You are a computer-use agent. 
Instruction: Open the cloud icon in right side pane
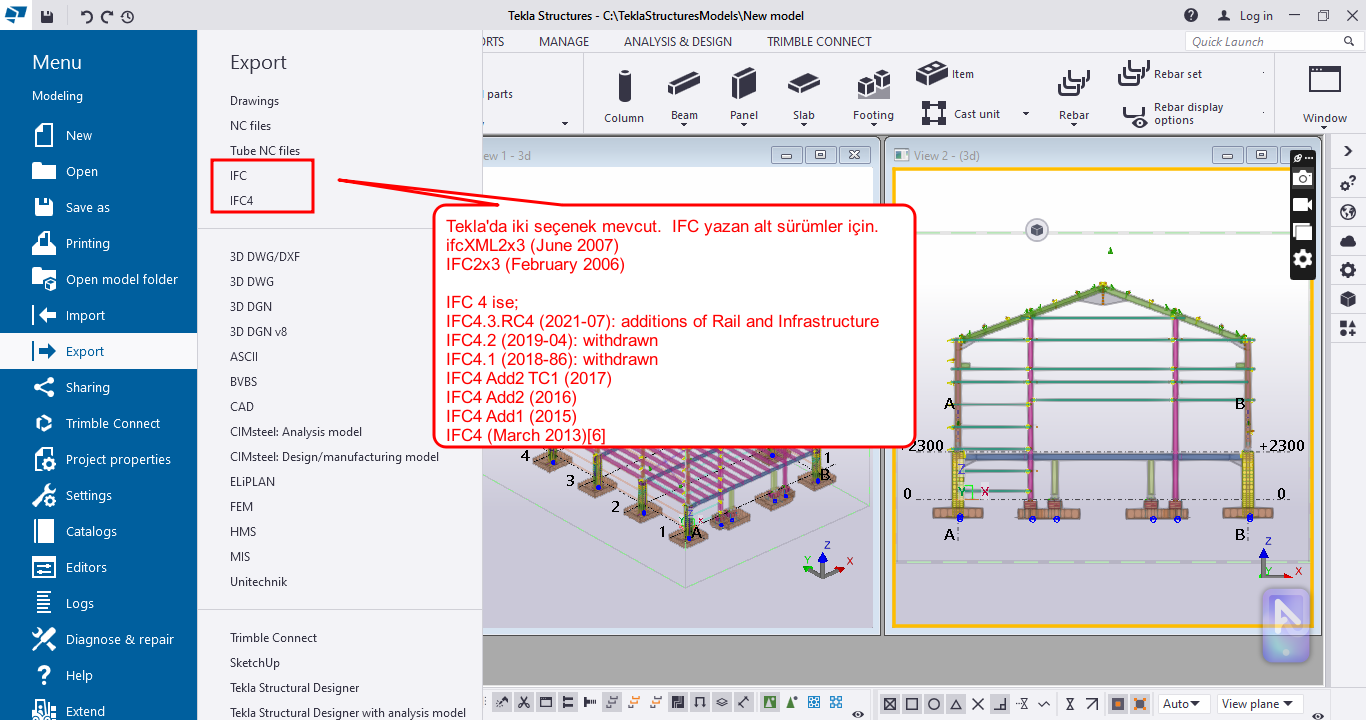1348,241
